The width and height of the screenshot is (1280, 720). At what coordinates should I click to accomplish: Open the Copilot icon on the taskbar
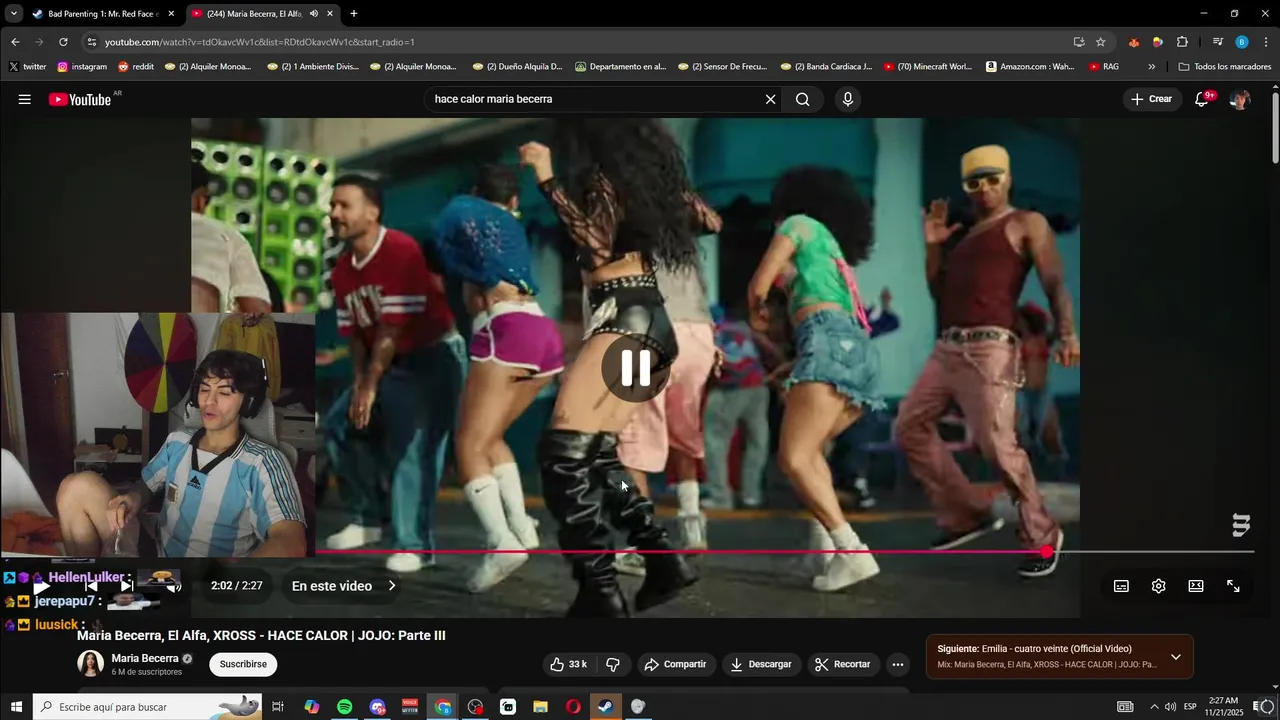pos(312,707)
